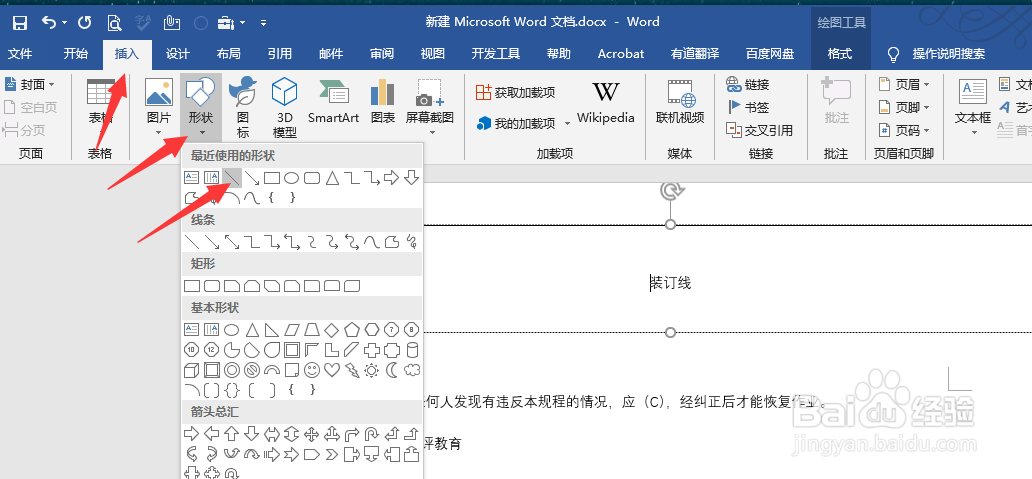Click the 图标 (Icons) bird button

tap(243, 107)
